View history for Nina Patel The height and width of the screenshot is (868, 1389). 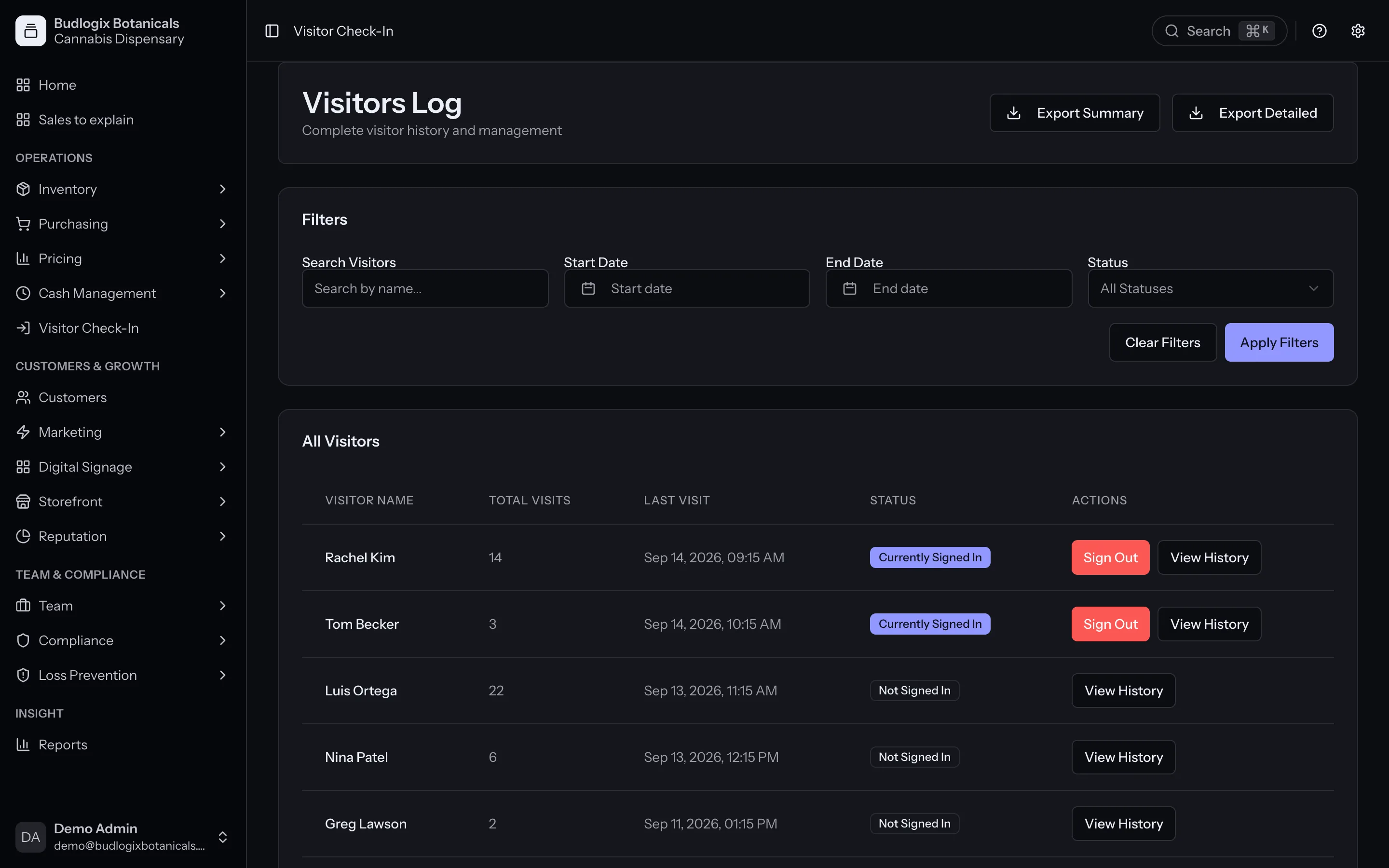pos(1123,757)
